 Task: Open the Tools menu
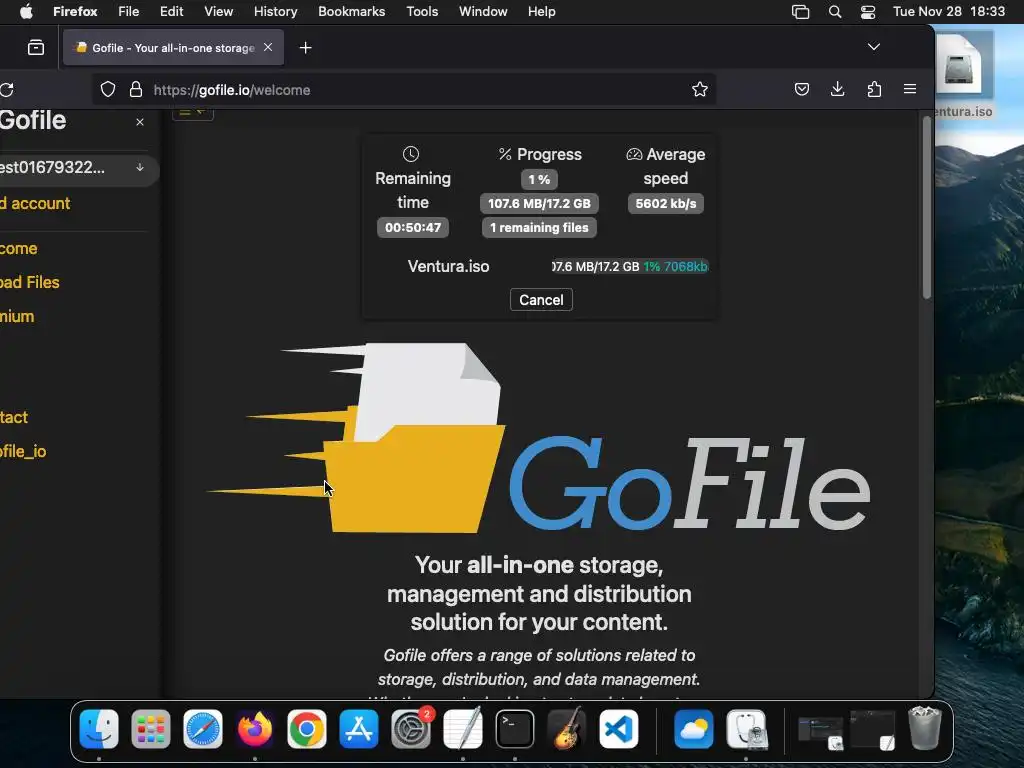coord(422,11)
